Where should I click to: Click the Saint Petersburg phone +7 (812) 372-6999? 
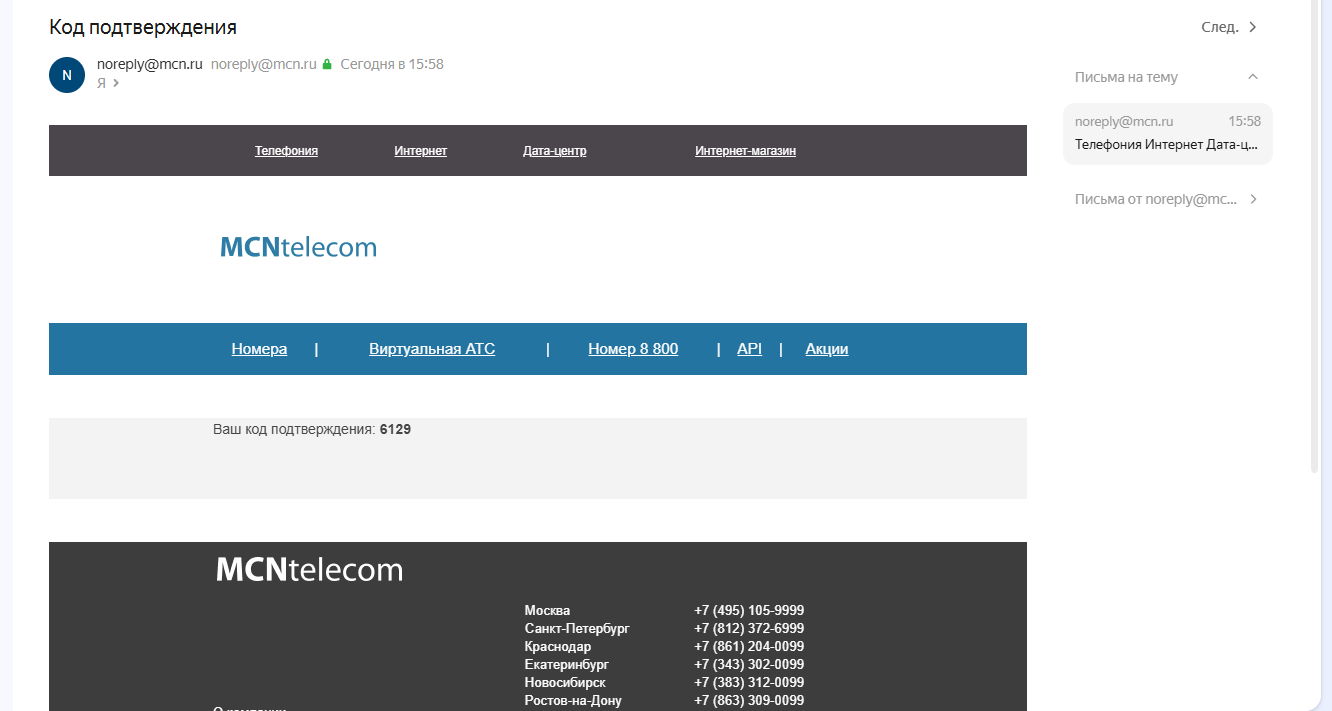point(749,628)
